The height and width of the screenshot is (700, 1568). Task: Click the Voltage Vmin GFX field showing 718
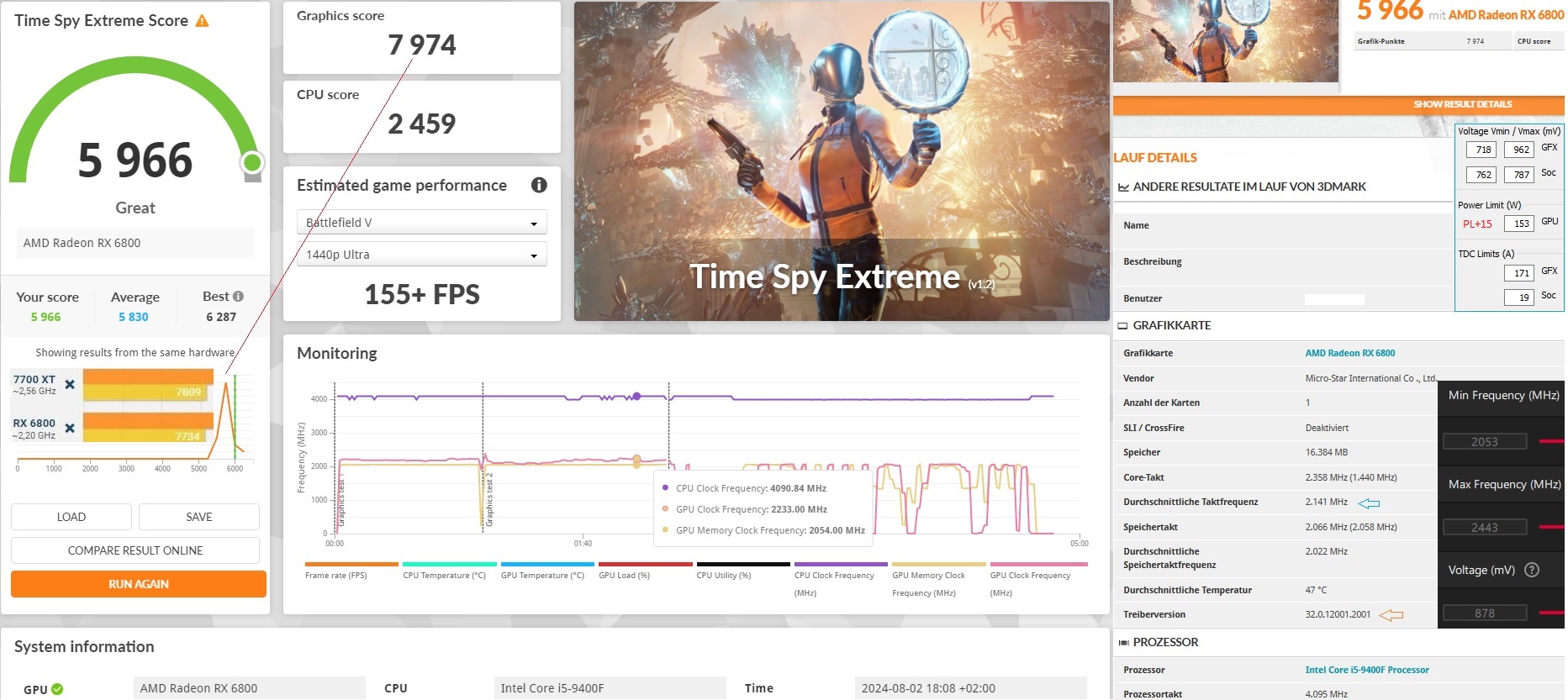pyautogui.click(x=1481, y=150)
